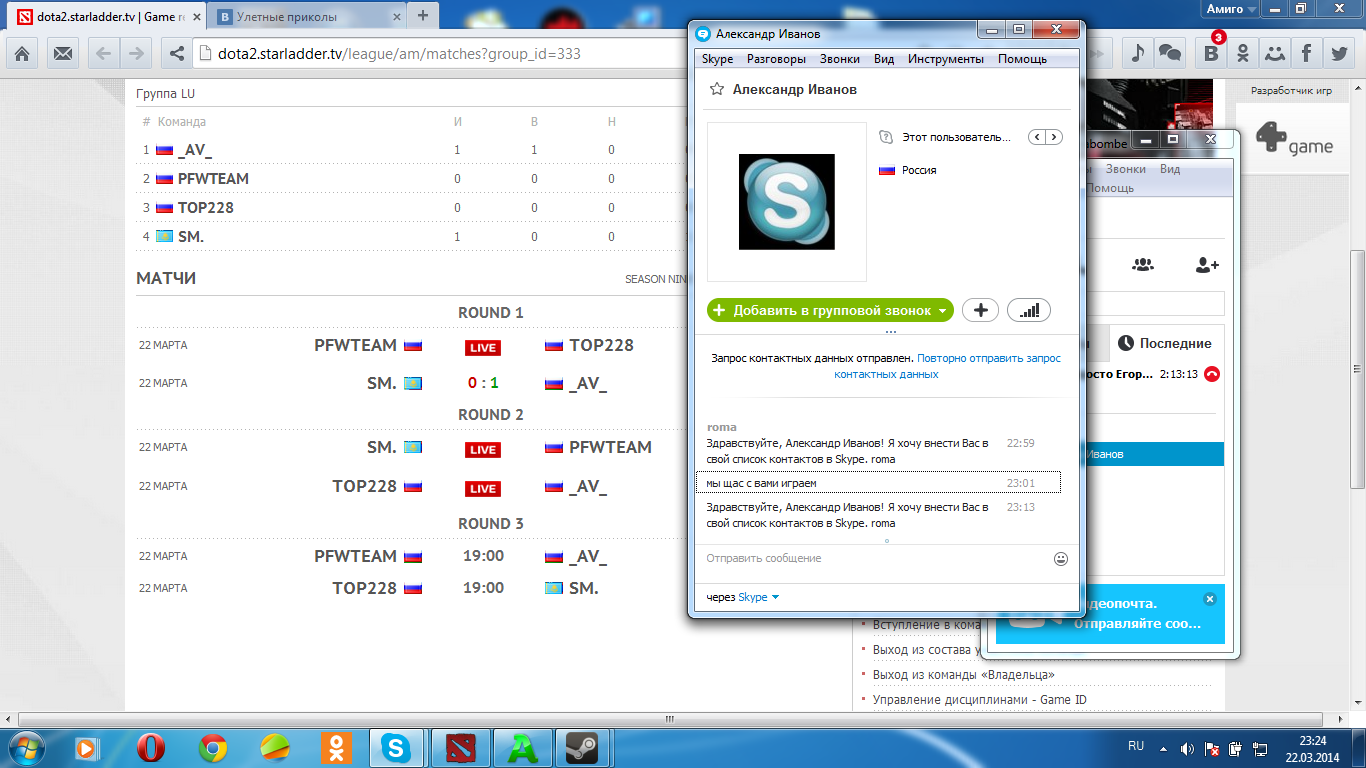Click the plus button in Skype conversation
The height and width of the screenshot is (768, 1366).
coord(980,310)
